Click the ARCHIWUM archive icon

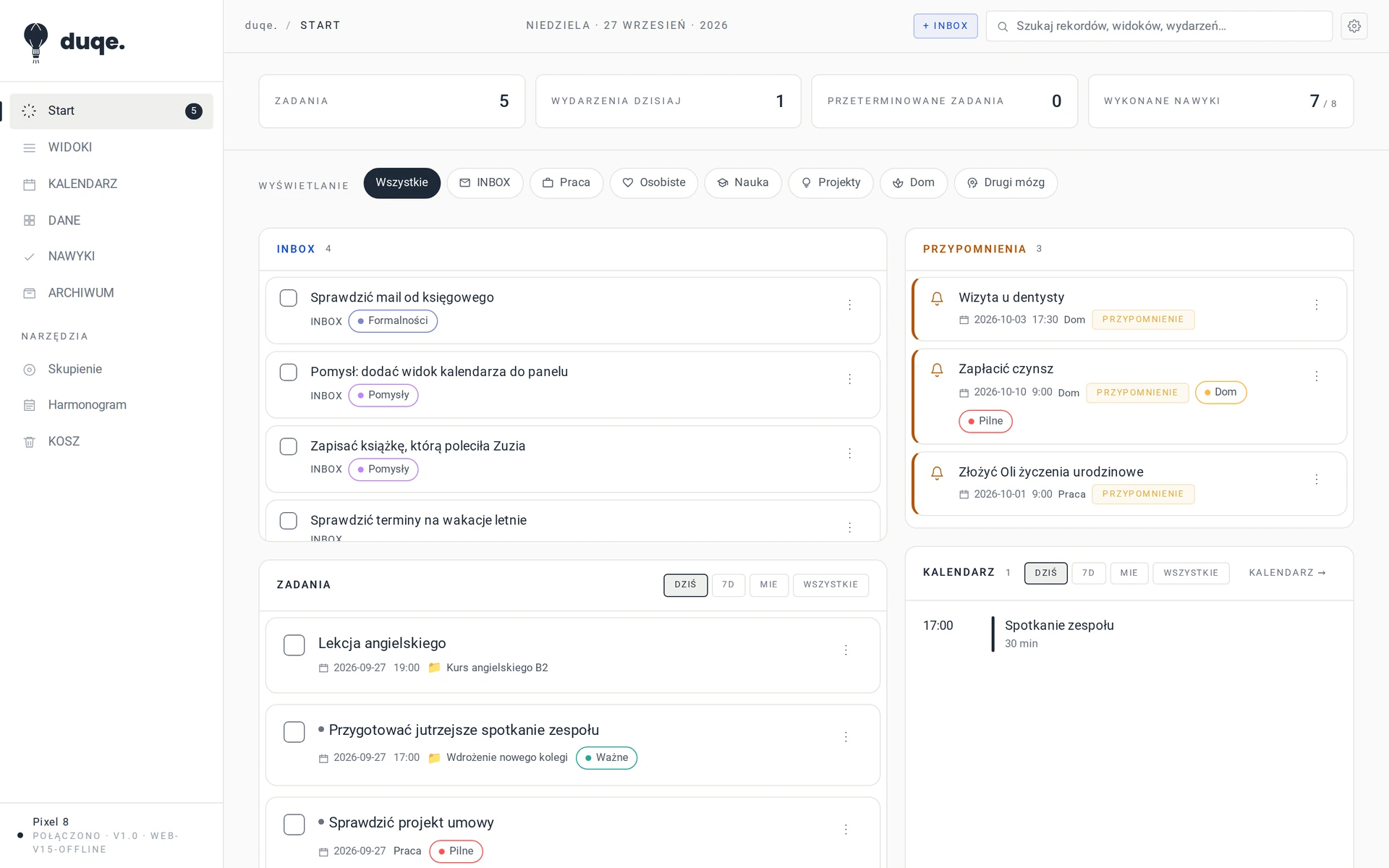30,294
